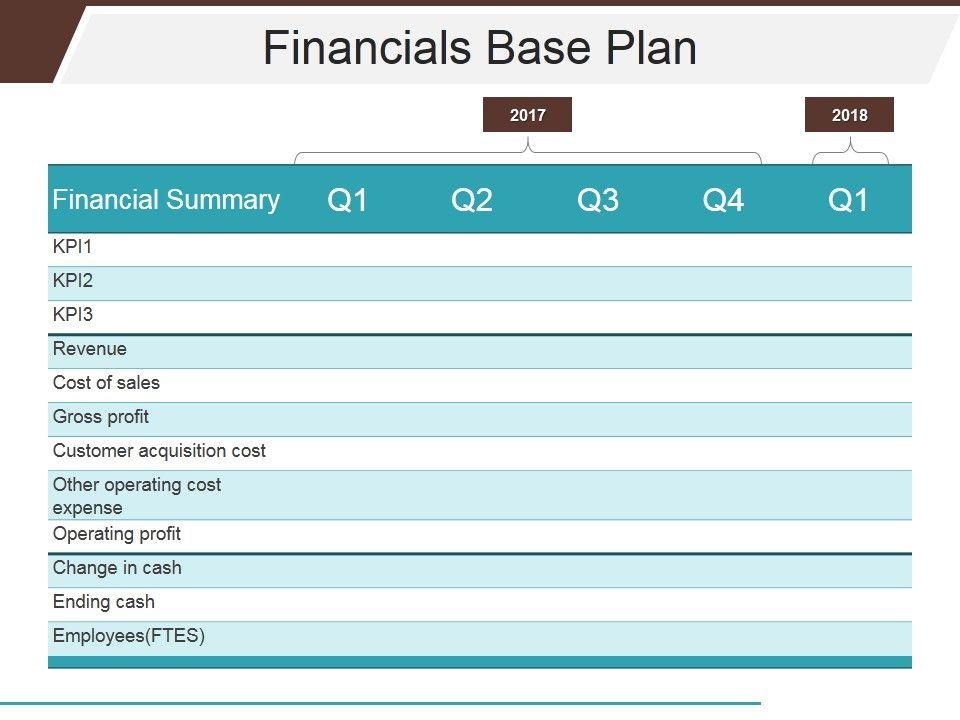Select the Gross profit row label

pos(101,417)
